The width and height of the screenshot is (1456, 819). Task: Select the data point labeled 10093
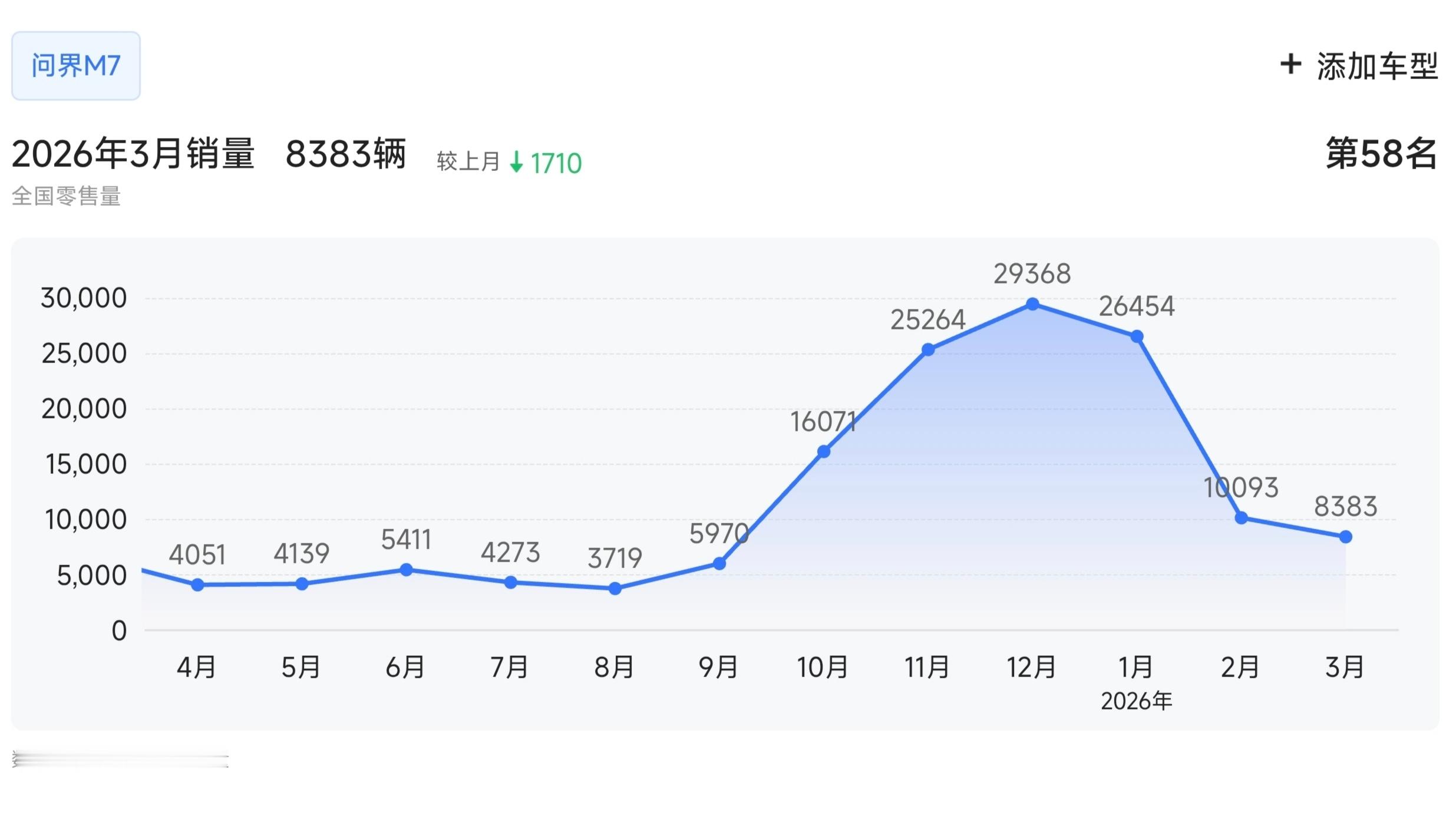(x=1241, y=518)
